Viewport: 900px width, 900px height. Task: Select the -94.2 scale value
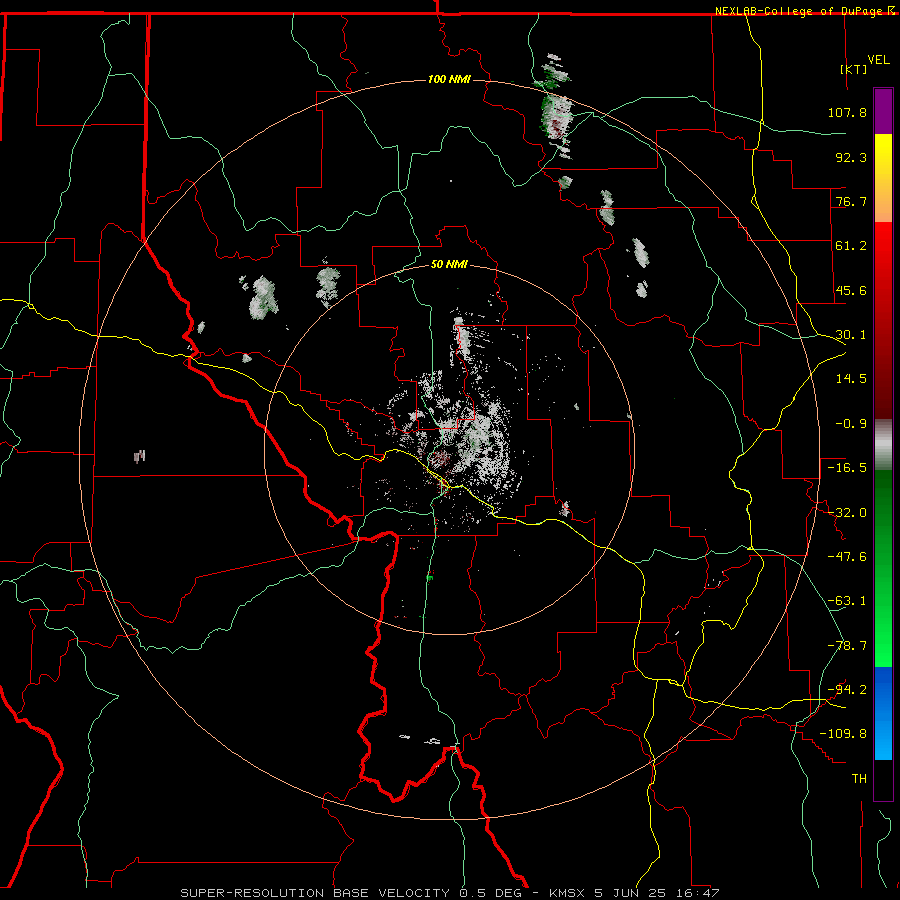pyautogui.click(x=847, y=690)
